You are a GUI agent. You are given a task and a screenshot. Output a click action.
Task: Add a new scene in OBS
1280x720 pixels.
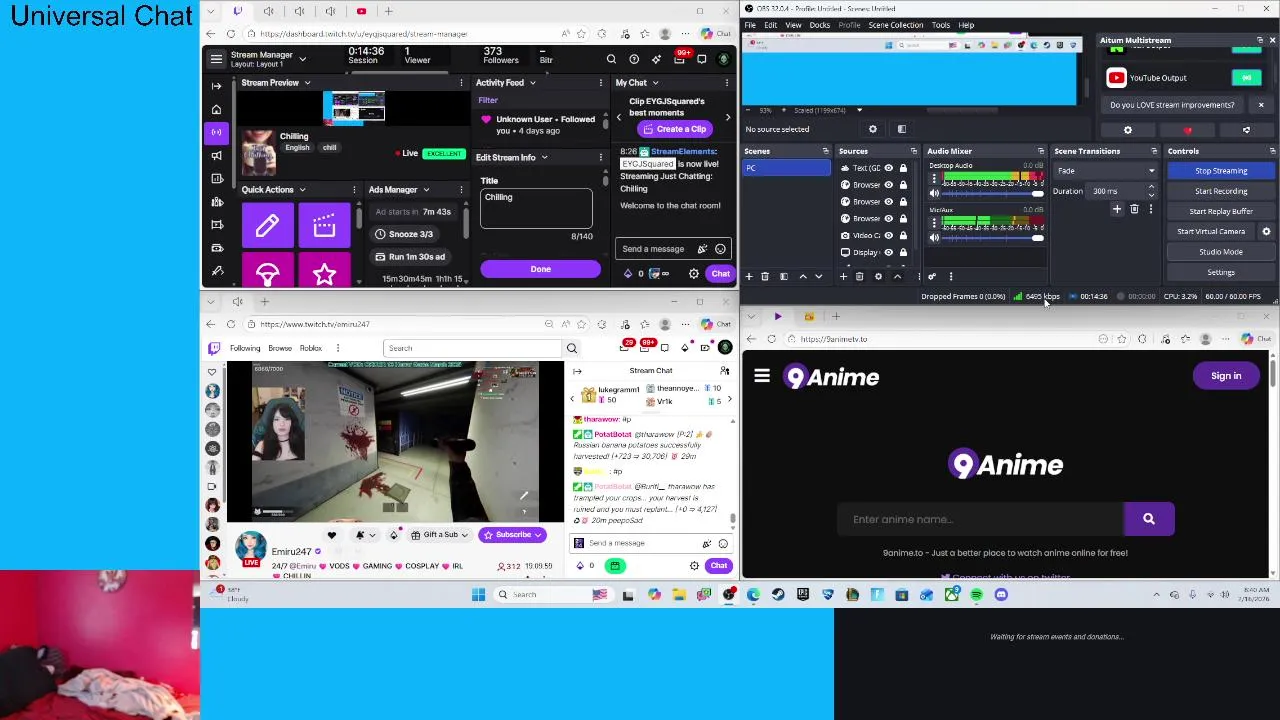coord(749,276)
